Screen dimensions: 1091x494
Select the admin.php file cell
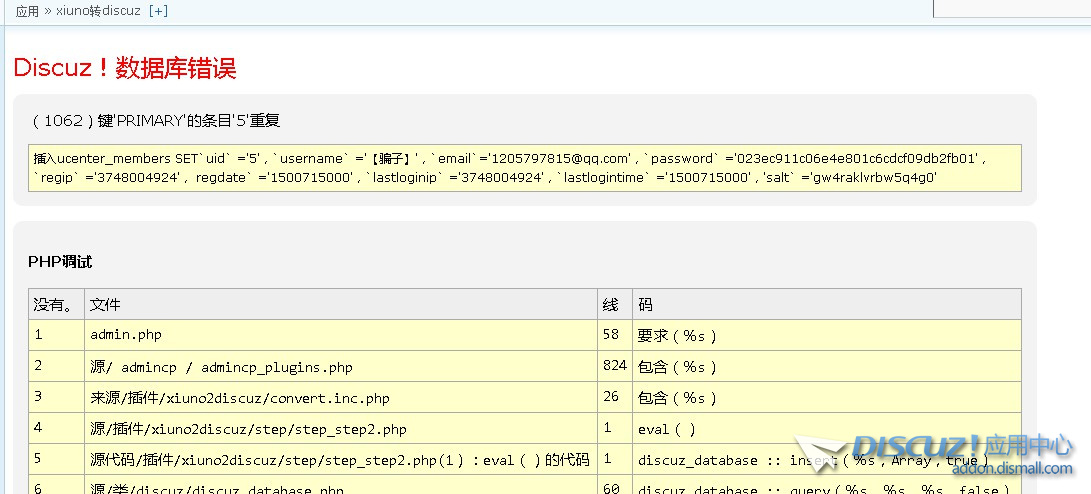coord(341,335)
